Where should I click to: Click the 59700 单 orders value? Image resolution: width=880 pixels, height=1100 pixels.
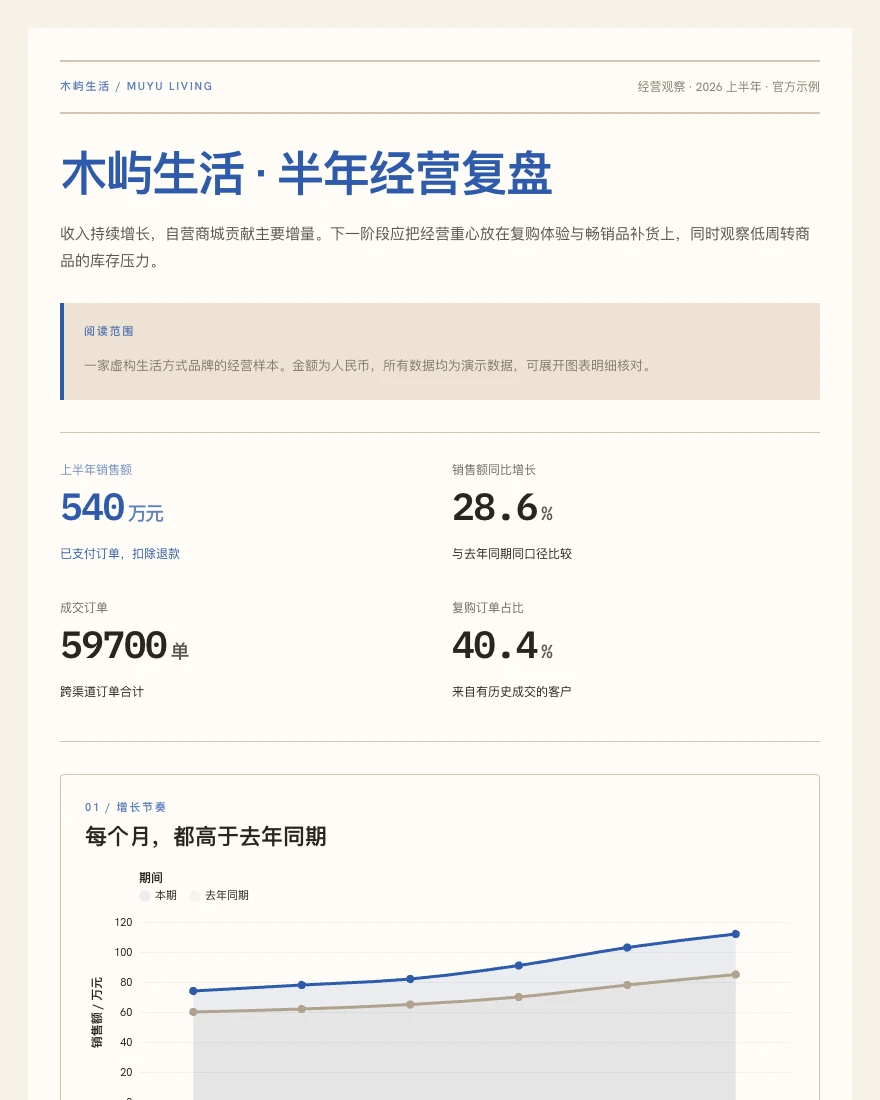point(125,645)
